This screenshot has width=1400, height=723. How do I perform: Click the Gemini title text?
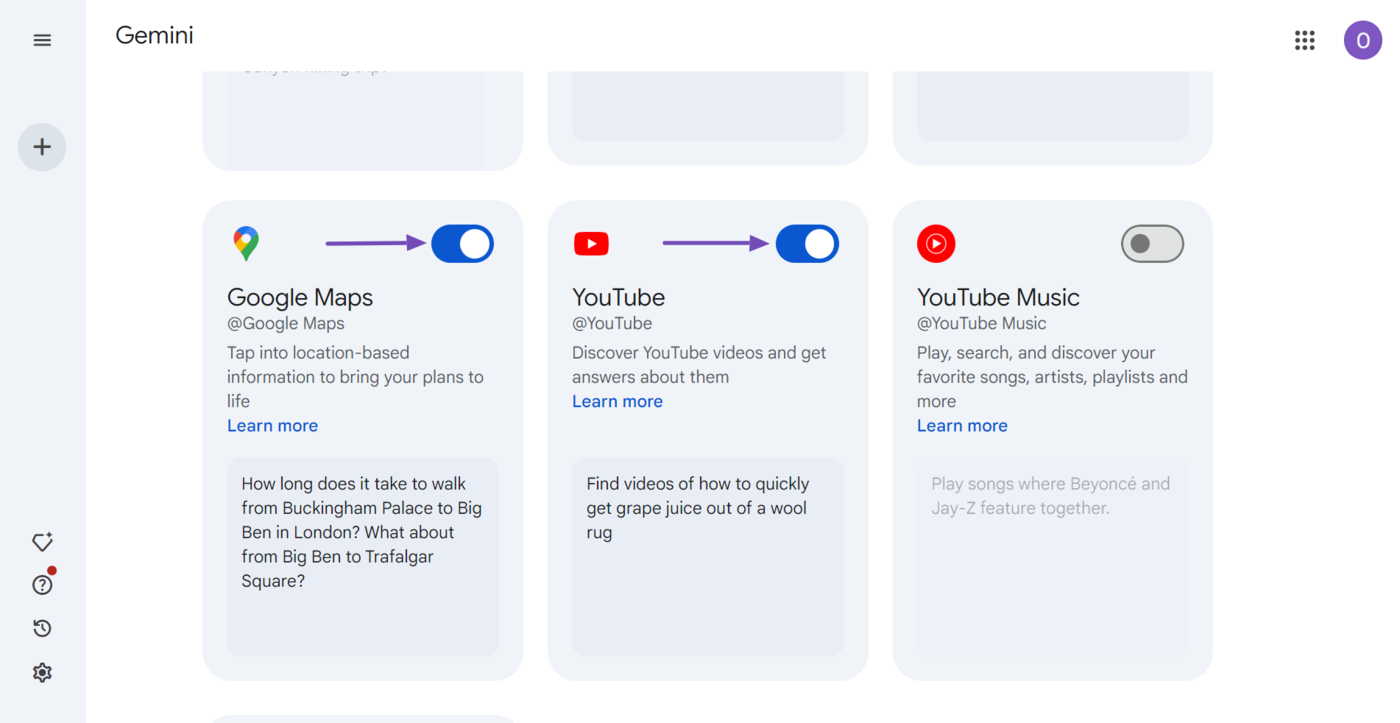point(154,35)
